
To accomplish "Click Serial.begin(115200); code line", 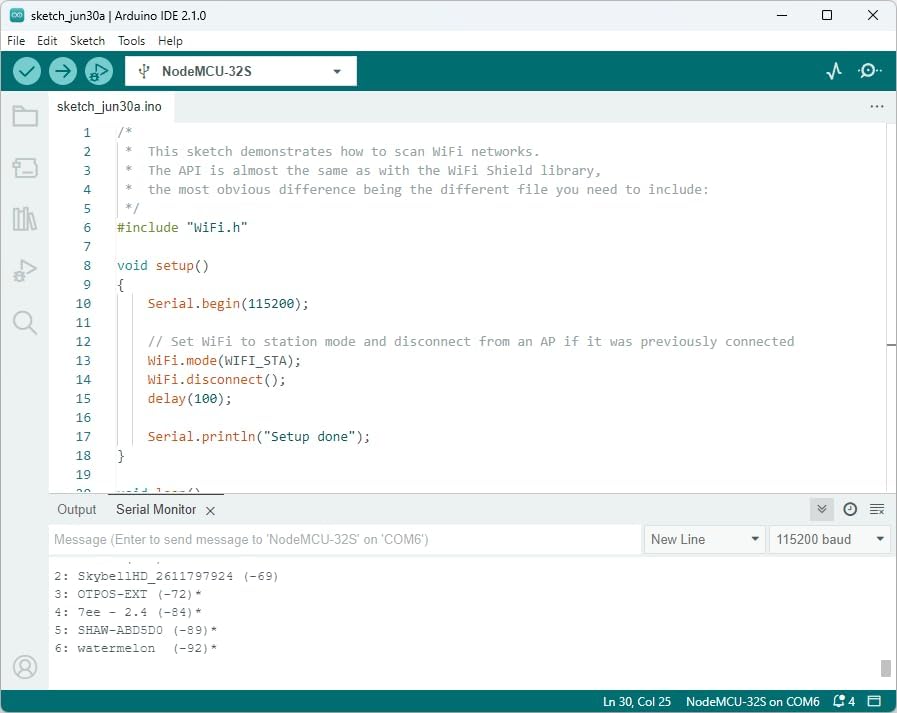I will click(x=228, y=304).
